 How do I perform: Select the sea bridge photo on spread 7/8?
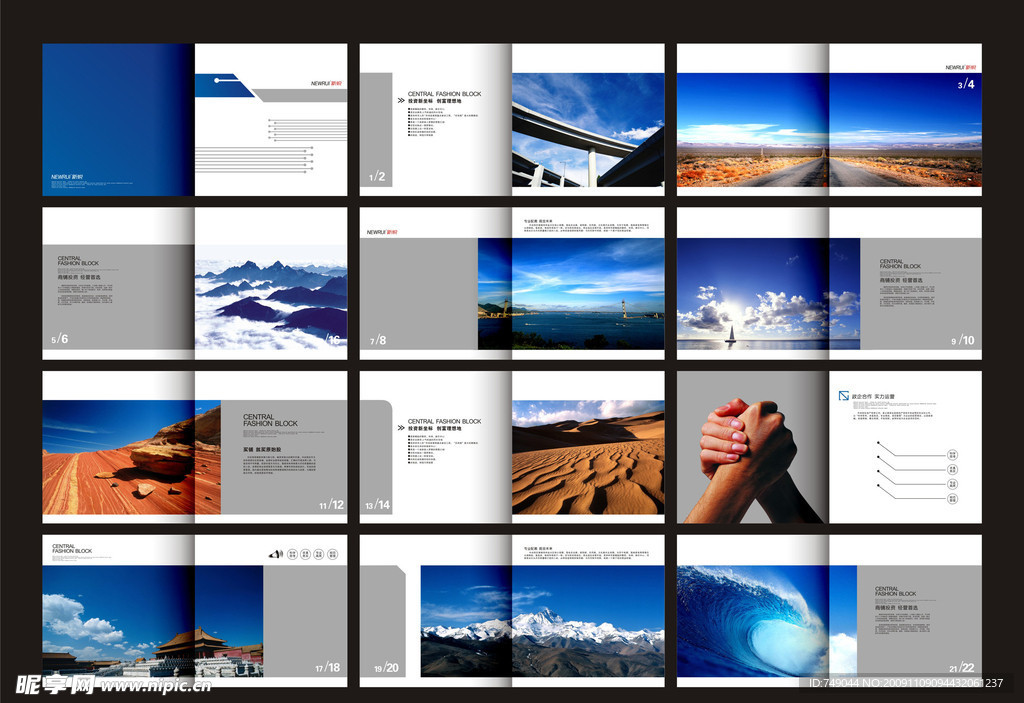coord(571,293)
